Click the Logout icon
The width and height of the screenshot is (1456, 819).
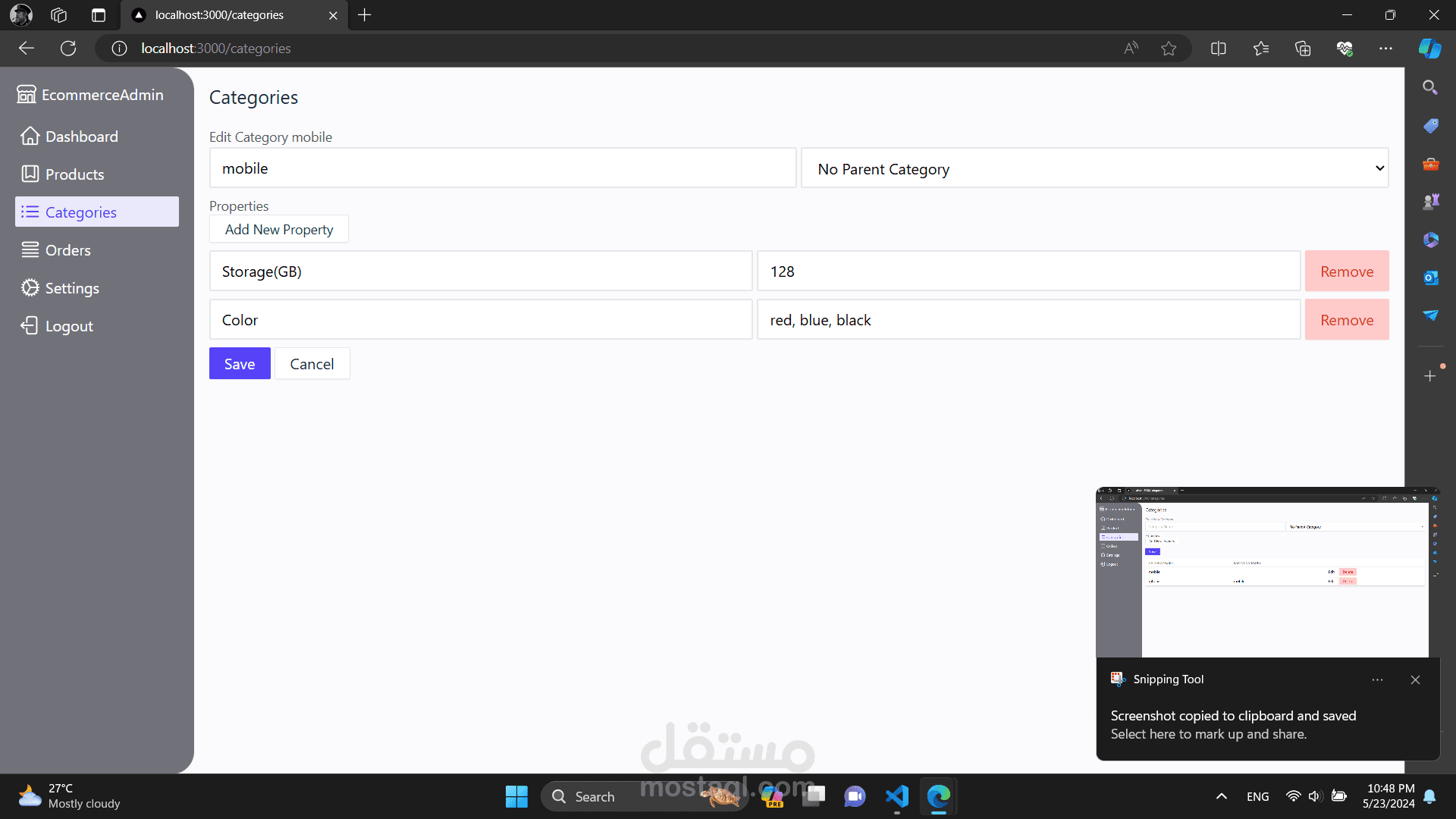click(x=30, y=326)
